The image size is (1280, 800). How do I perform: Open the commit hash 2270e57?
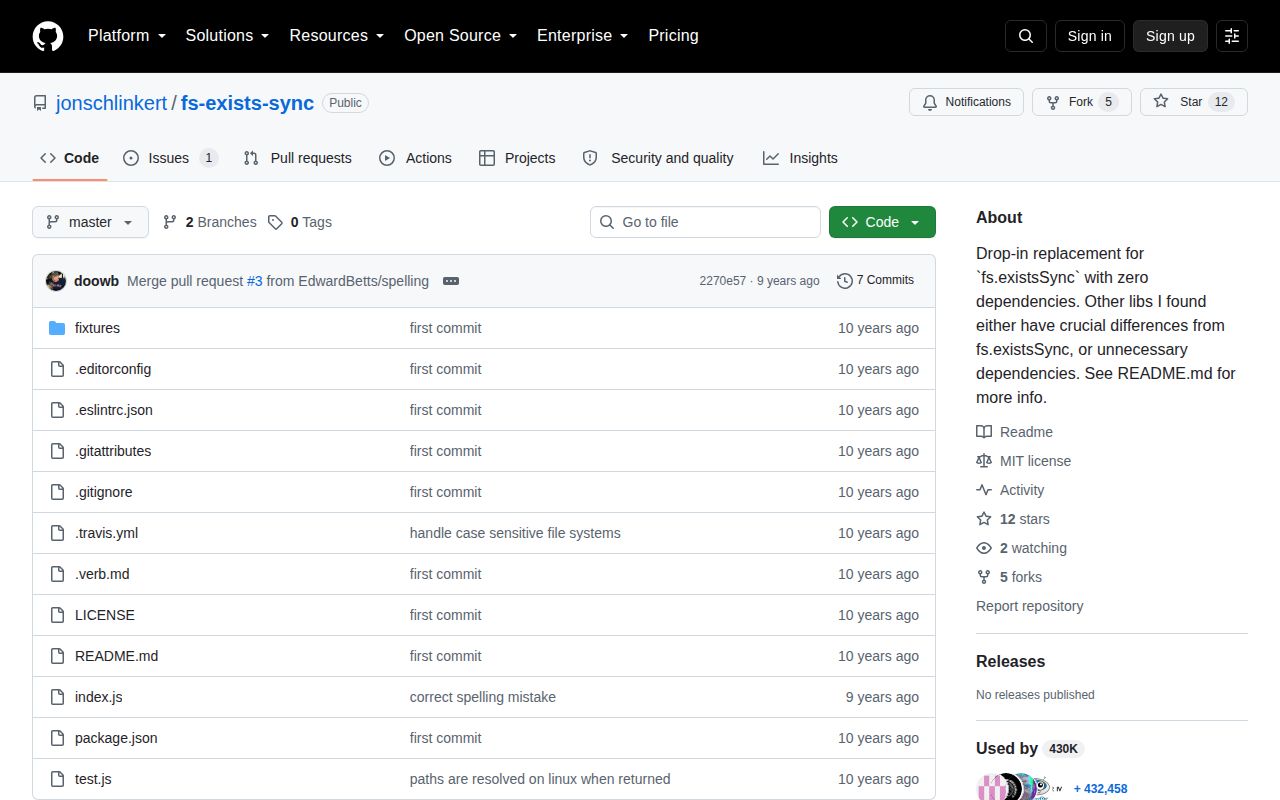[x=722, y=281]
